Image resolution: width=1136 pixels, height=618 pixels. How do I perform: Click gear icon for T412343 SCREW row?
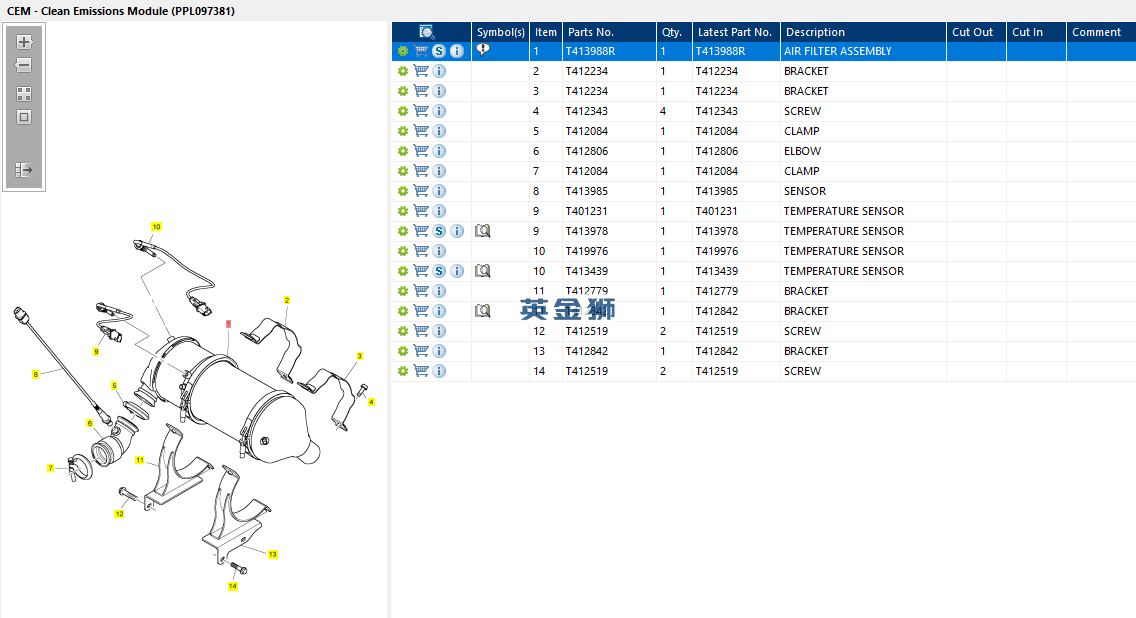click(403, 111)
